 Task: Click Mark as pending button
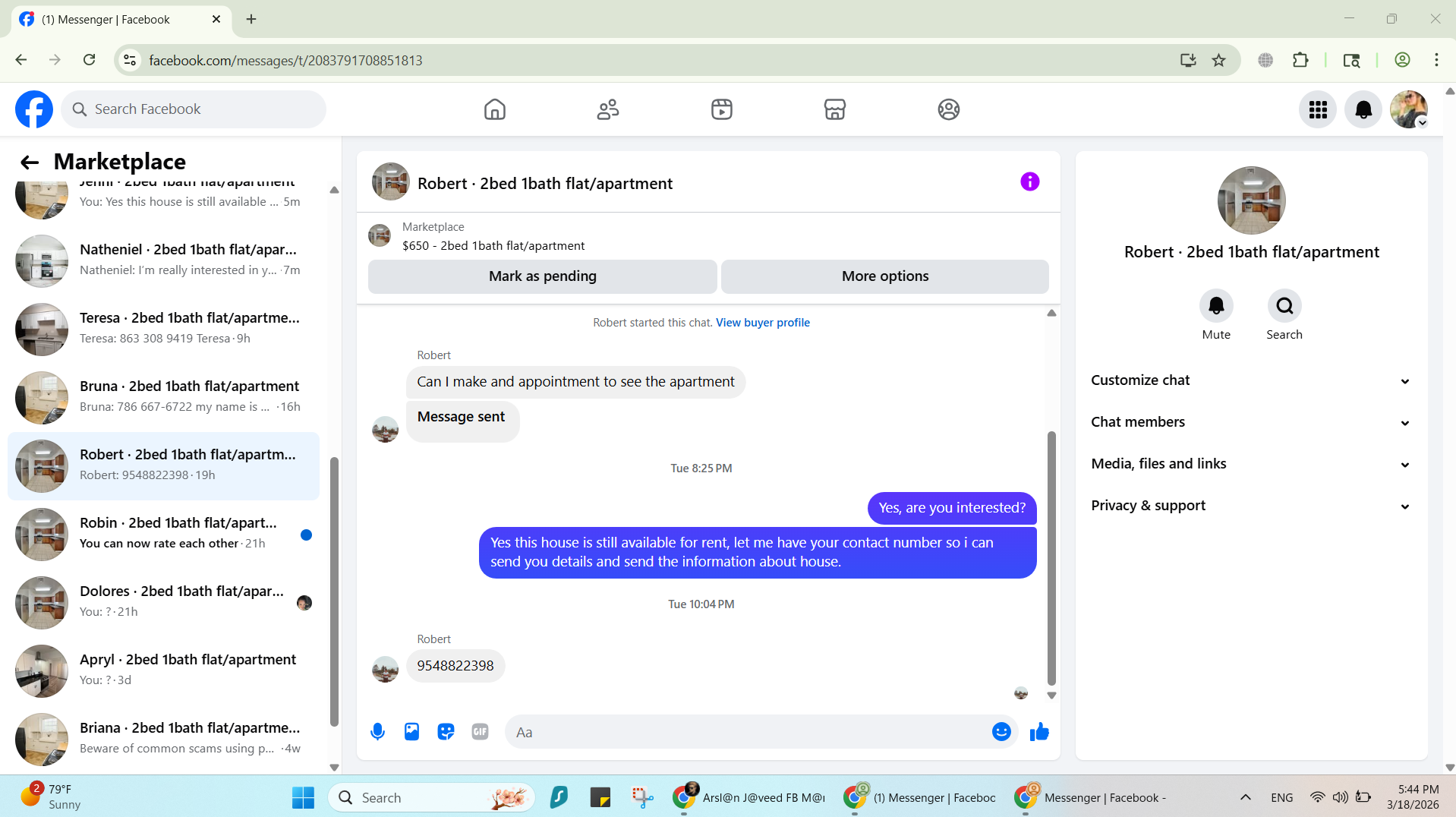click(x=542, y=276)
